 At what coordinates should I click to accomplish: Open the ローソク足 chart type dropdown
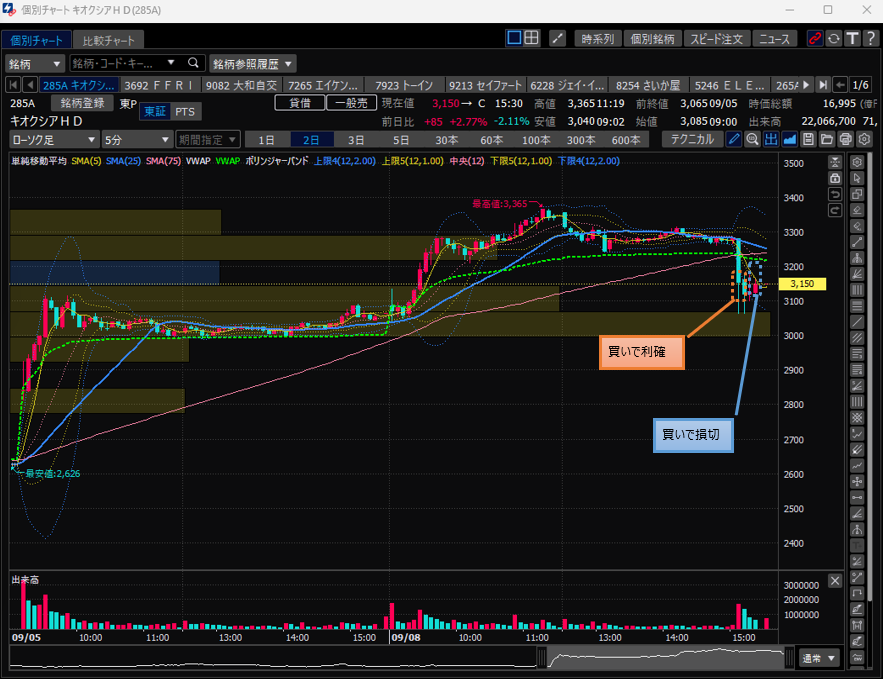click(x=54, y=140)
